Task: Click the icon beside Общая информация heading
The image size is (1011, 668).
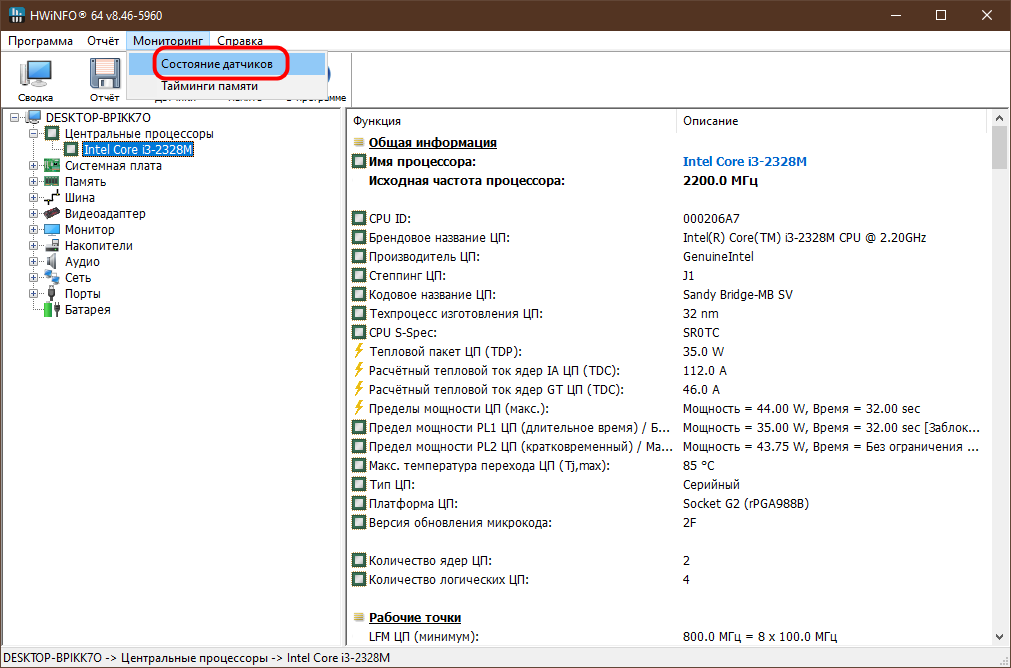Action: (x=359, y=142)
